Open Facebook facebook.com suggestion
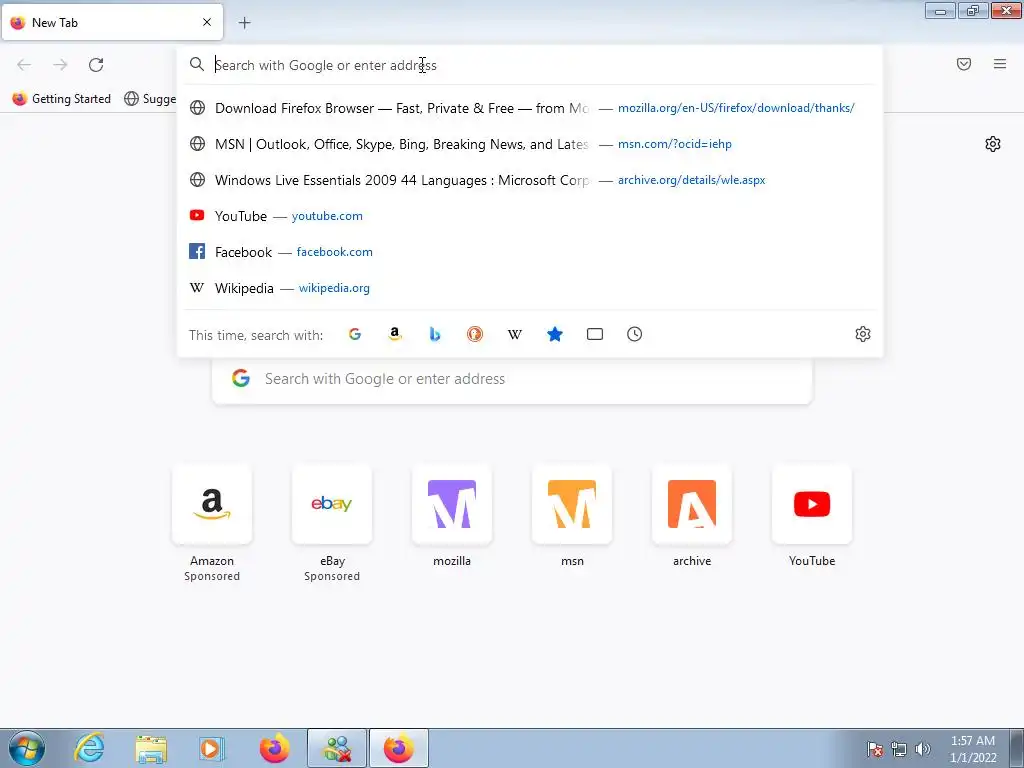The height and width of the screenshot is (768, 1024). 530,251
